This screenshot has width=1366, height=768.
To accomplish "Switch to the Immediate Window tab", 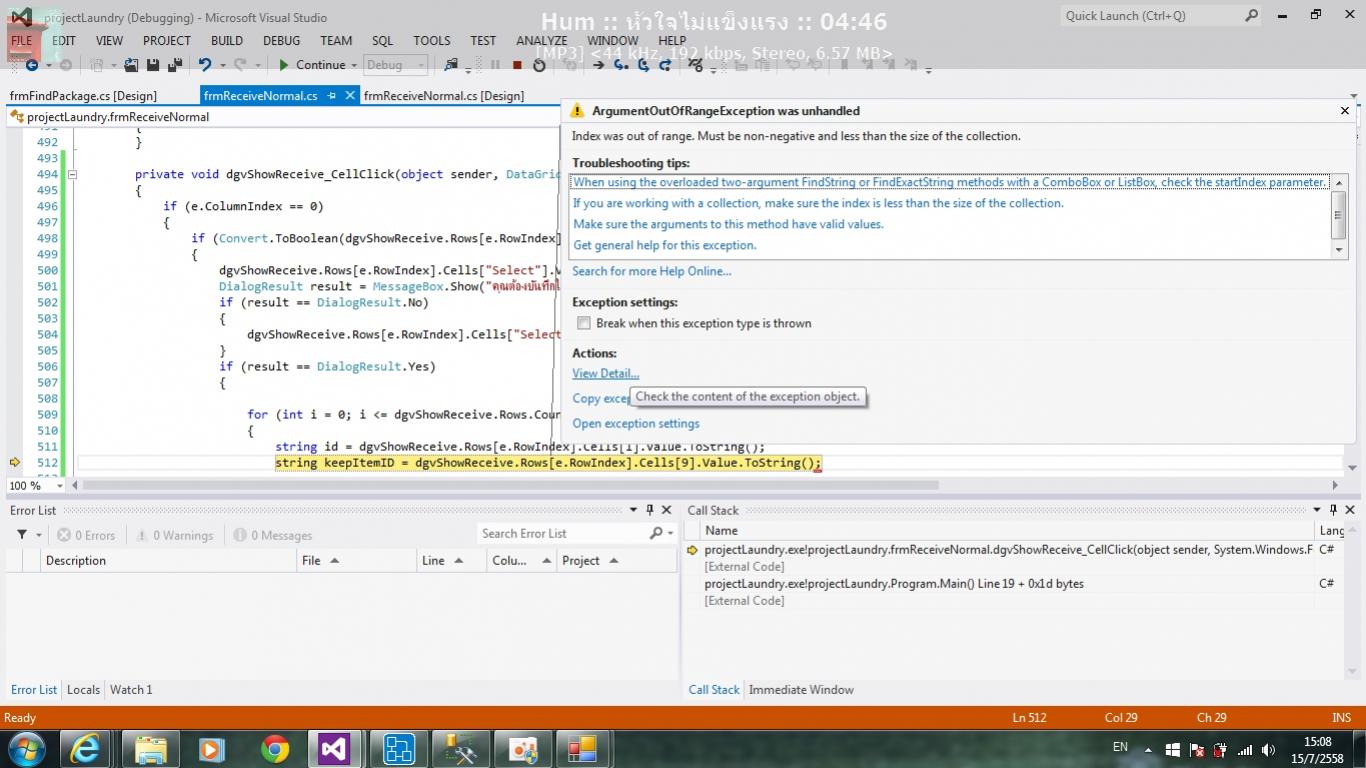I will click(801, 690).
